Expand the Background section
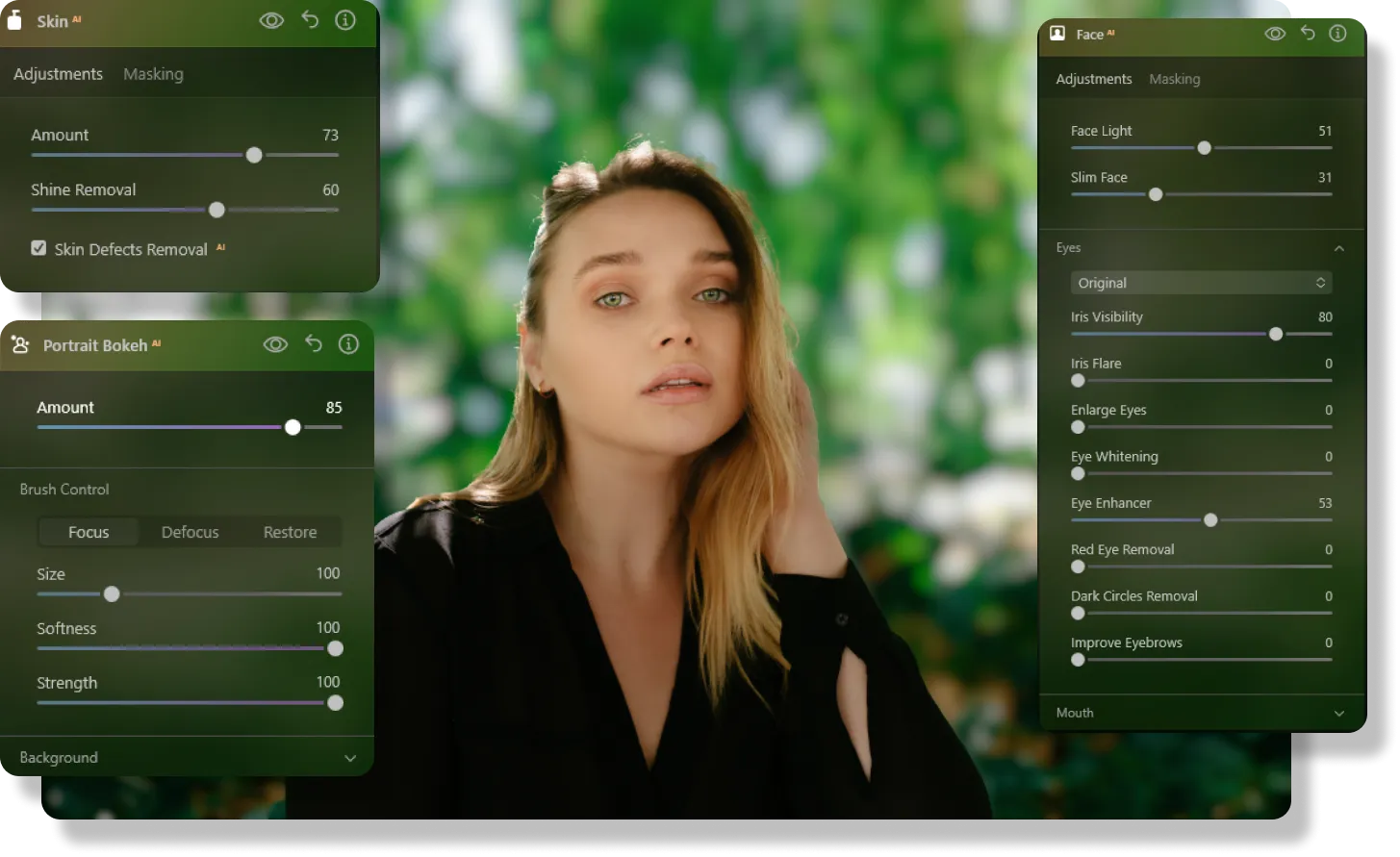This screenshot has width=1400, height=857. click(350, 758)
